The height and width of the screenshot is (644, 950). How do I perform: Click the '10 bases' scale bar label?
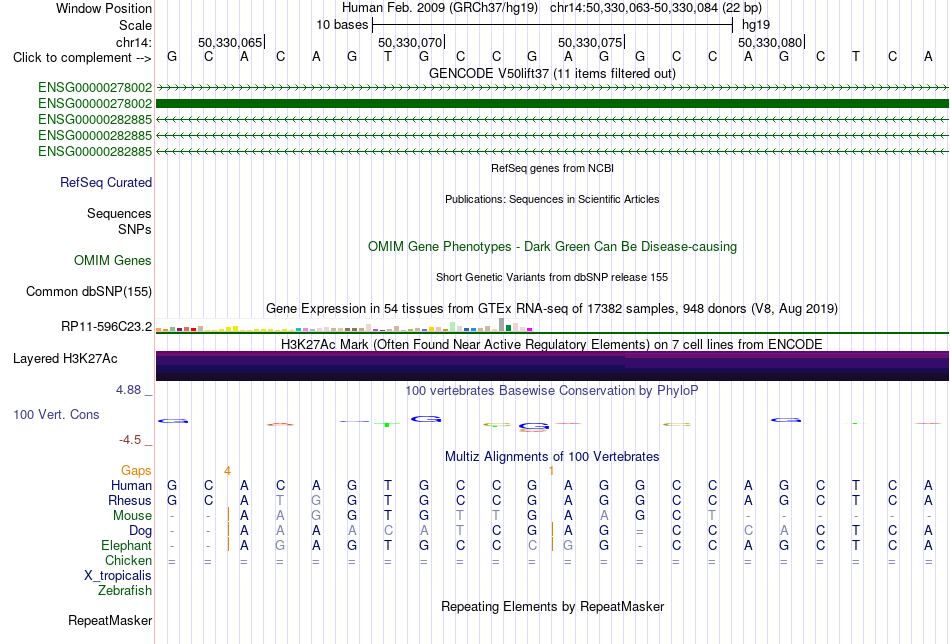point(342,25)
